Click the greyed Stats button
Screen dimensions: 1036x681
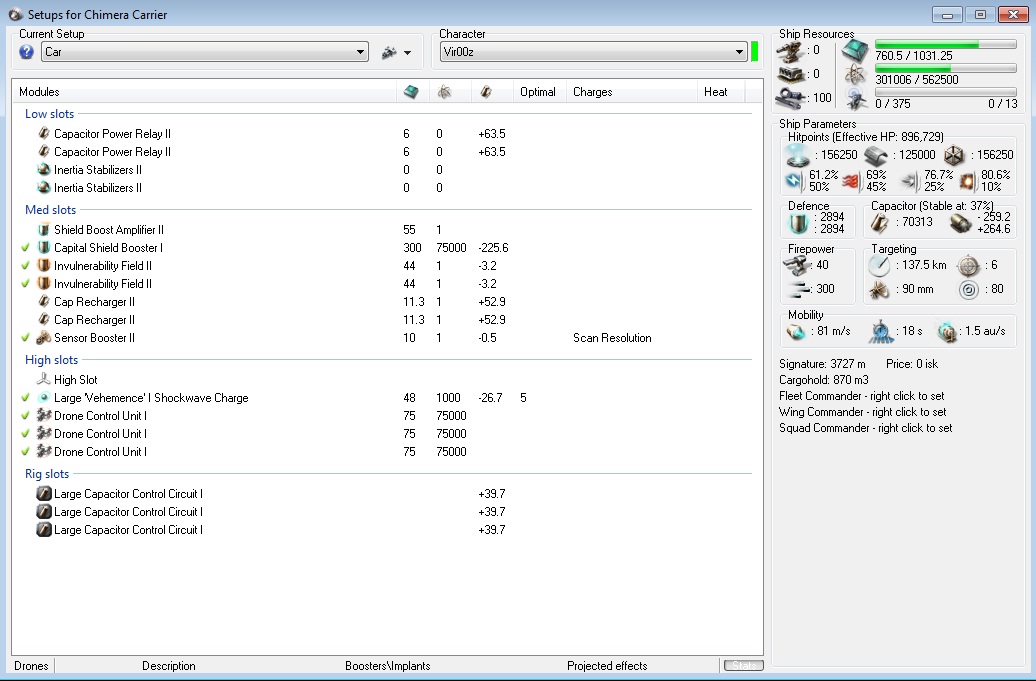pyautogui.click(x=743, y=665)
